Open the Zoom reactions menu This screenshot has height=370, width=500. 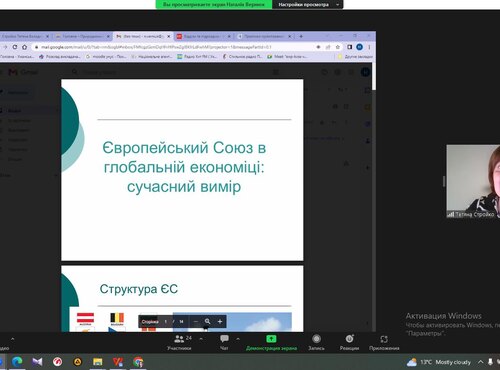[349, 342]
